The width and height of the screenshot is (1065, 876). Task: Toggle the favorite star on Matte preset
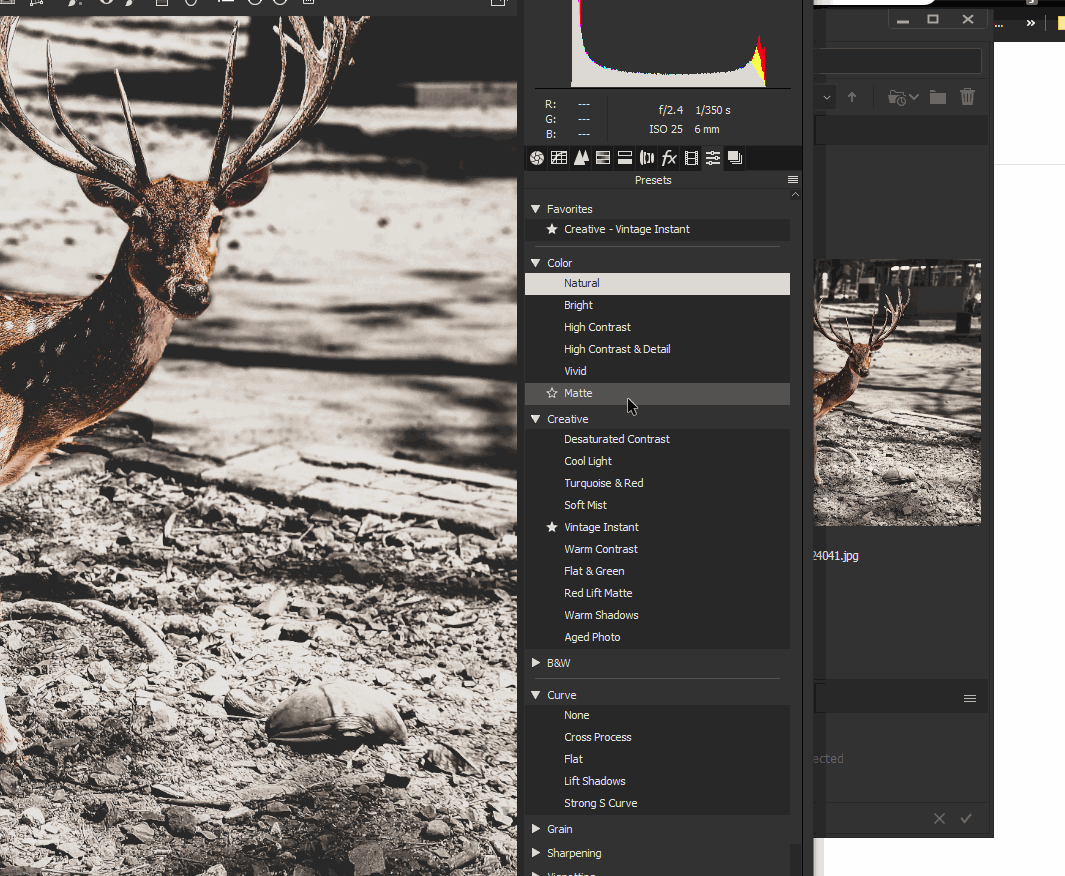pos(552,393)
